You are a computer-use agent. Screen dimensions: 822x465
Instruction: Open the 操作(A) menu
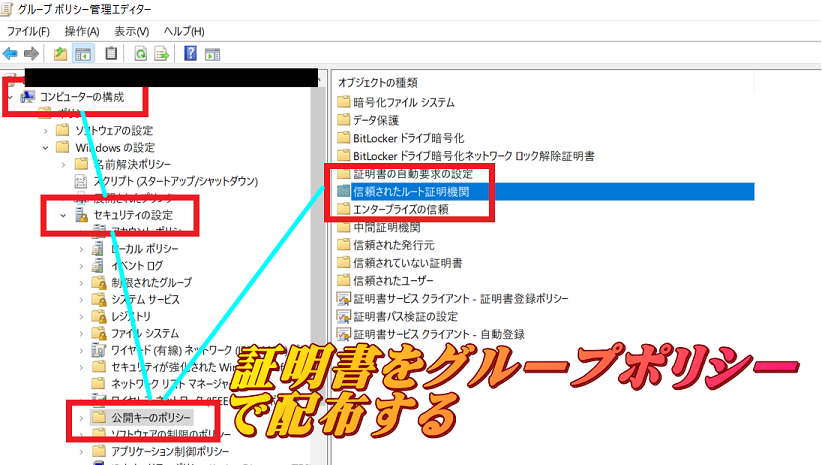[82, 31]
